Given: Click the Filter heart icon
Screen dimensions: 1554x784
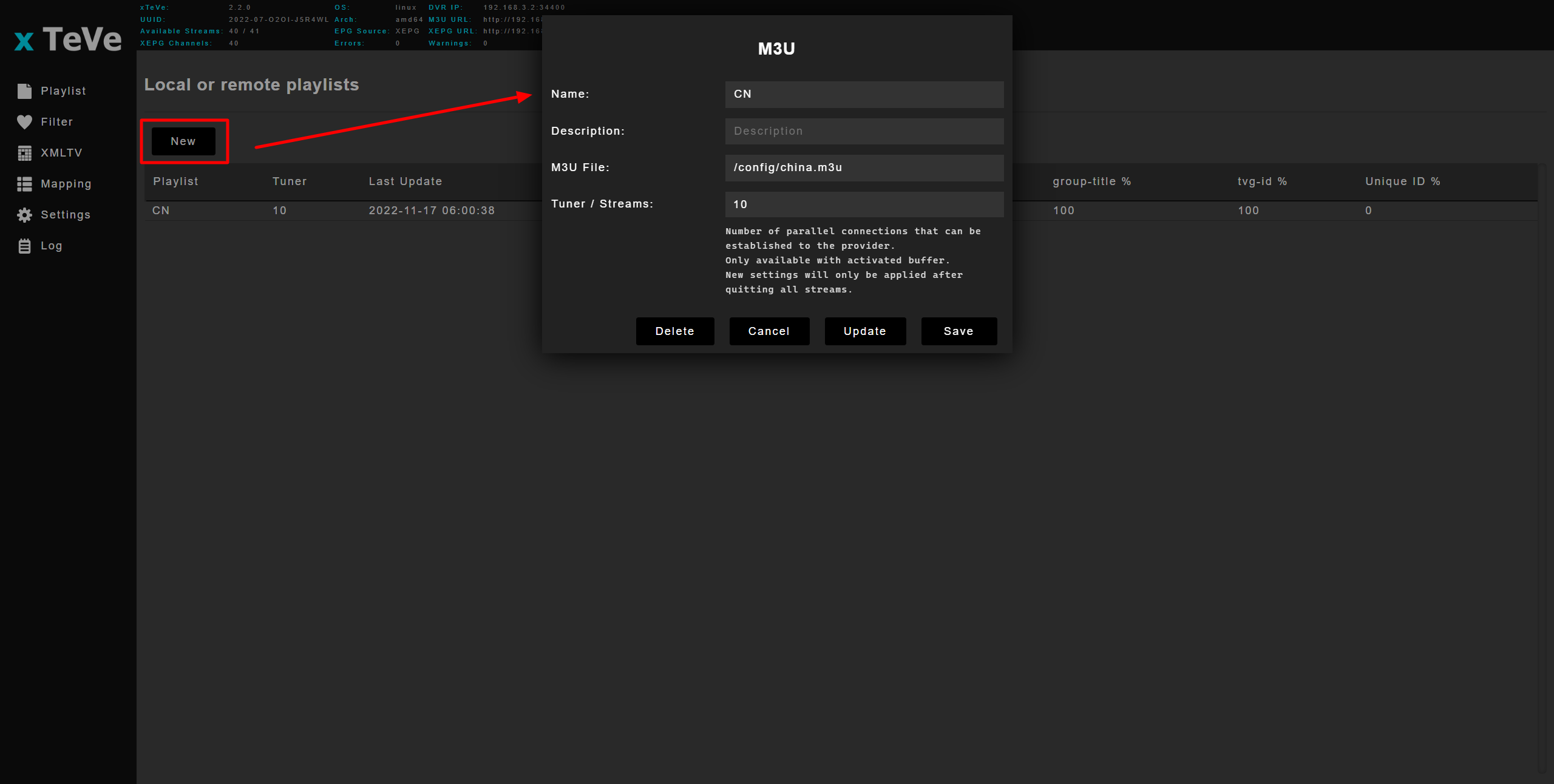Looking at the screenshot, I should point(24,122).
